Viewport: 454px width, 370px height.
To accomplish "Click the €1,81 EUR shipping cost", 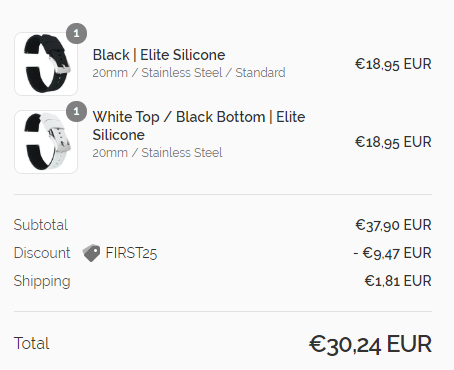I will [398, 281].
